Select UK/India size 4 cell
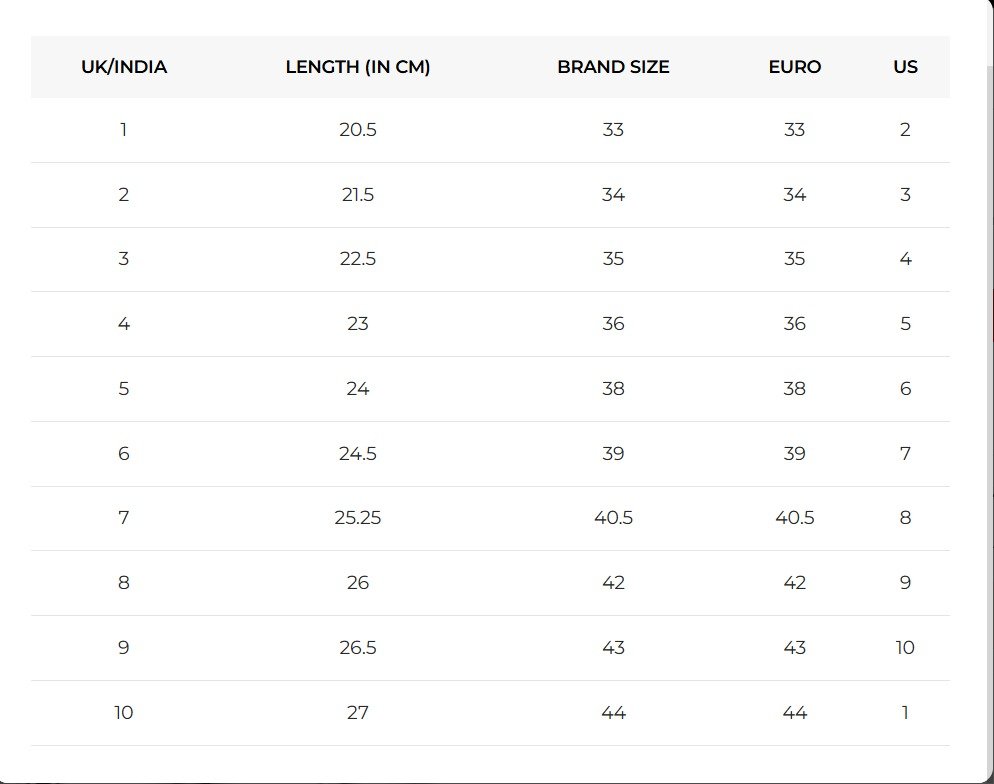Viewport: 994px width, 784px height. point(124,324)
